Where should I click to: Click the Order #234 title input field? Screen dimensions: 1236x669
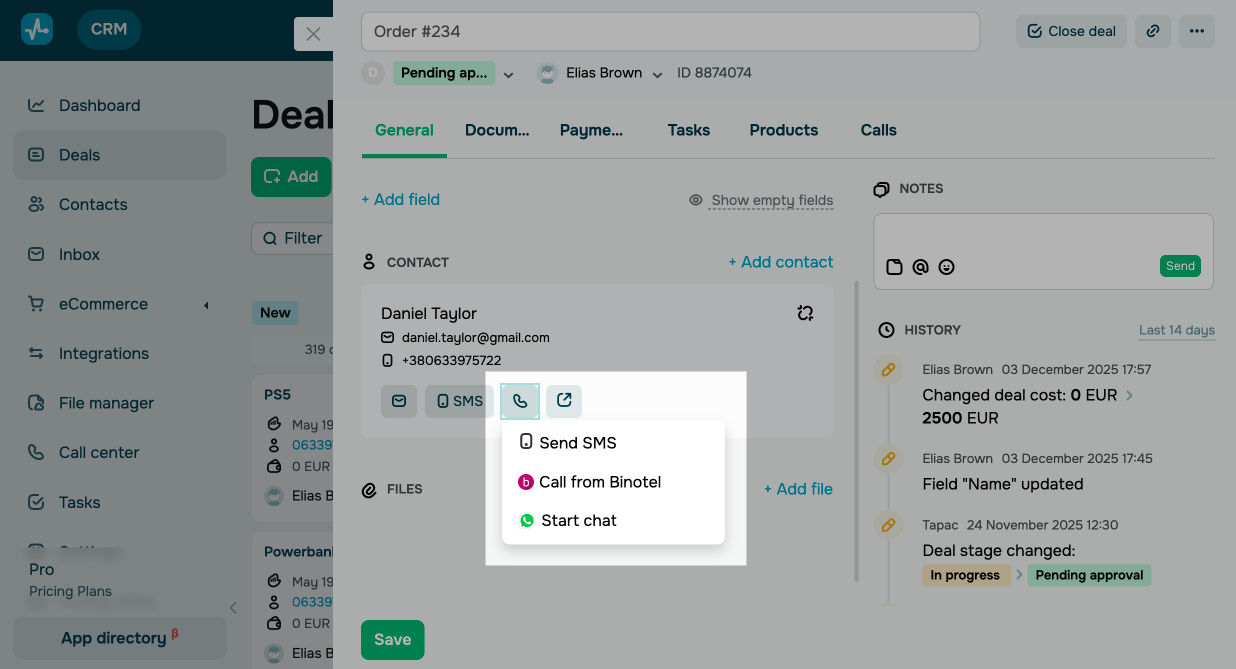pyautogui.click(x=670, y=31)
